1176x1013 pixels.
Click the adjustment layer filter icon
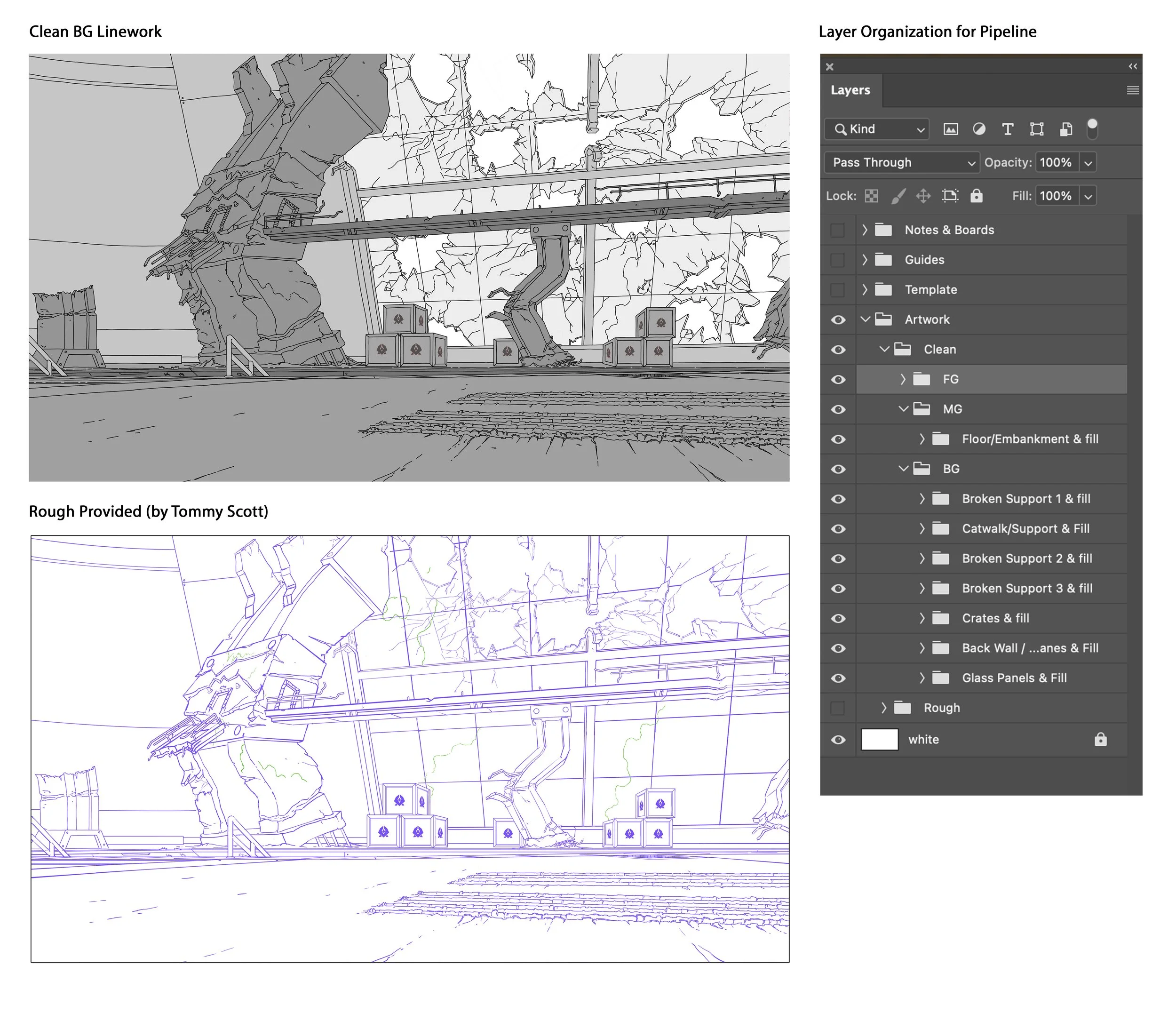[x=979, y=129]
